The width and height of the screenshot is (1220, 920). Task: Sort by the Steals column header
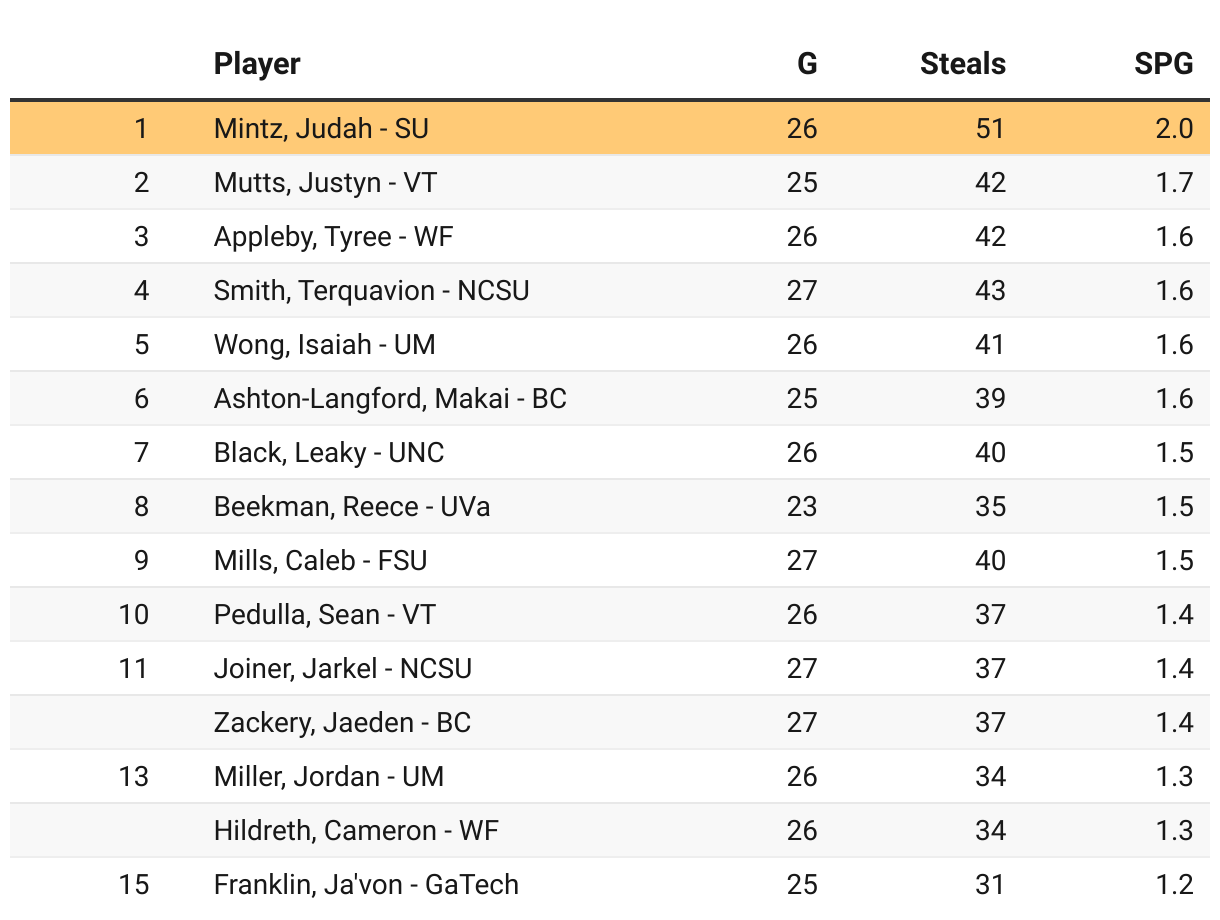coord(962,64)
